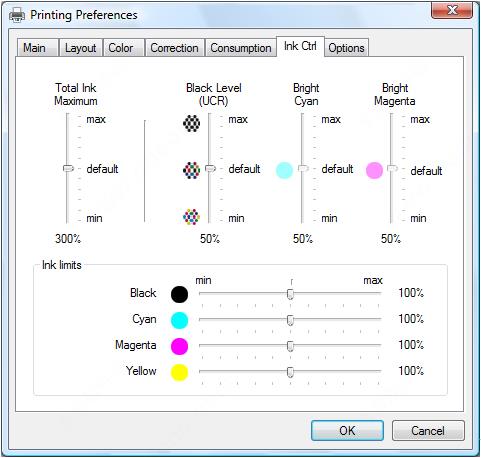Click the Black Level (UCR) slider thumb
The image size is (481, 458).
210,168
